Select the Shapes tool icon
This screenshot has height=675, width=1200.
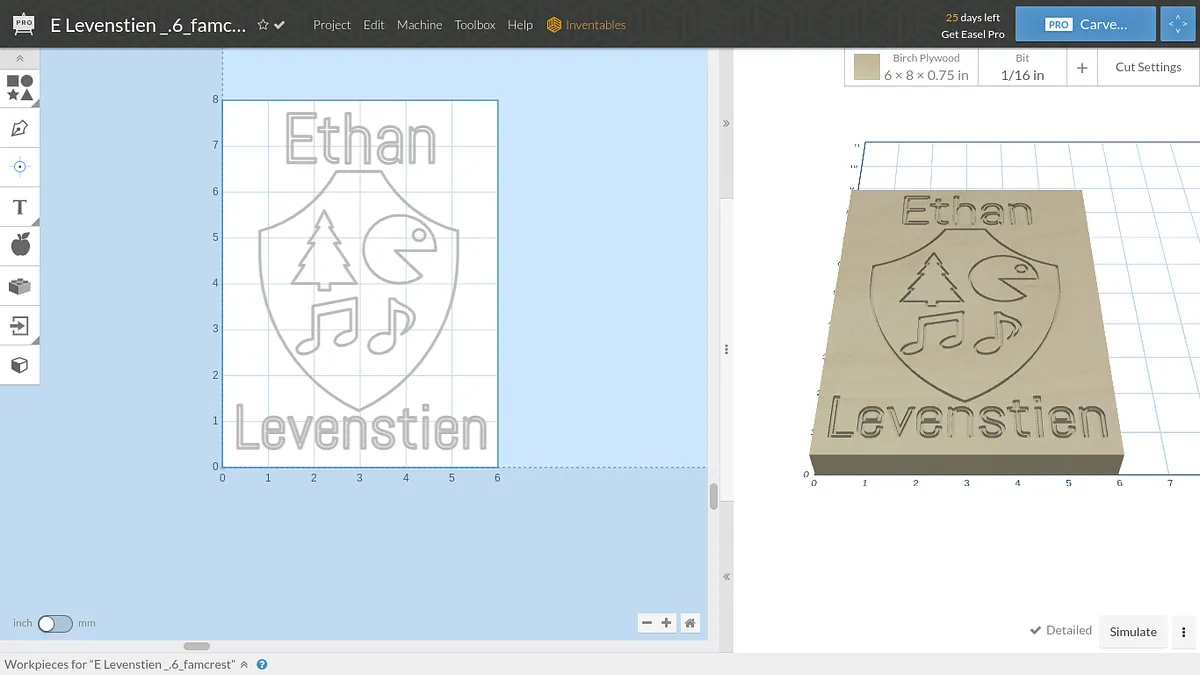(x=19, y=88)
